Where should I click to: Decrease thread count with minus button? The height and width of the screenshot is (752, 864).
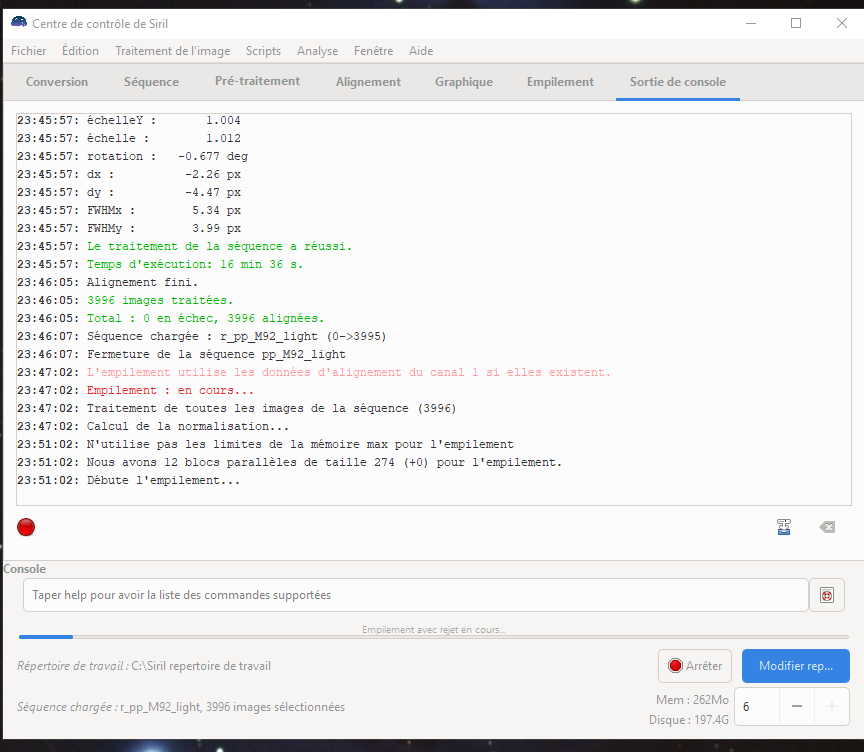click(797, 706)
